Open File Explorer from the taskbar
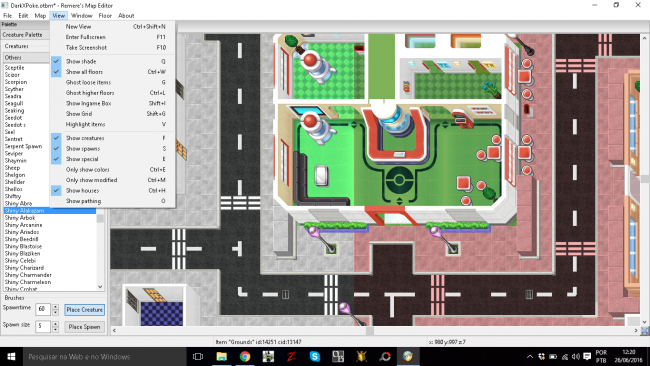650x366 pixels. pyautogui.click(x=222, y=356)
